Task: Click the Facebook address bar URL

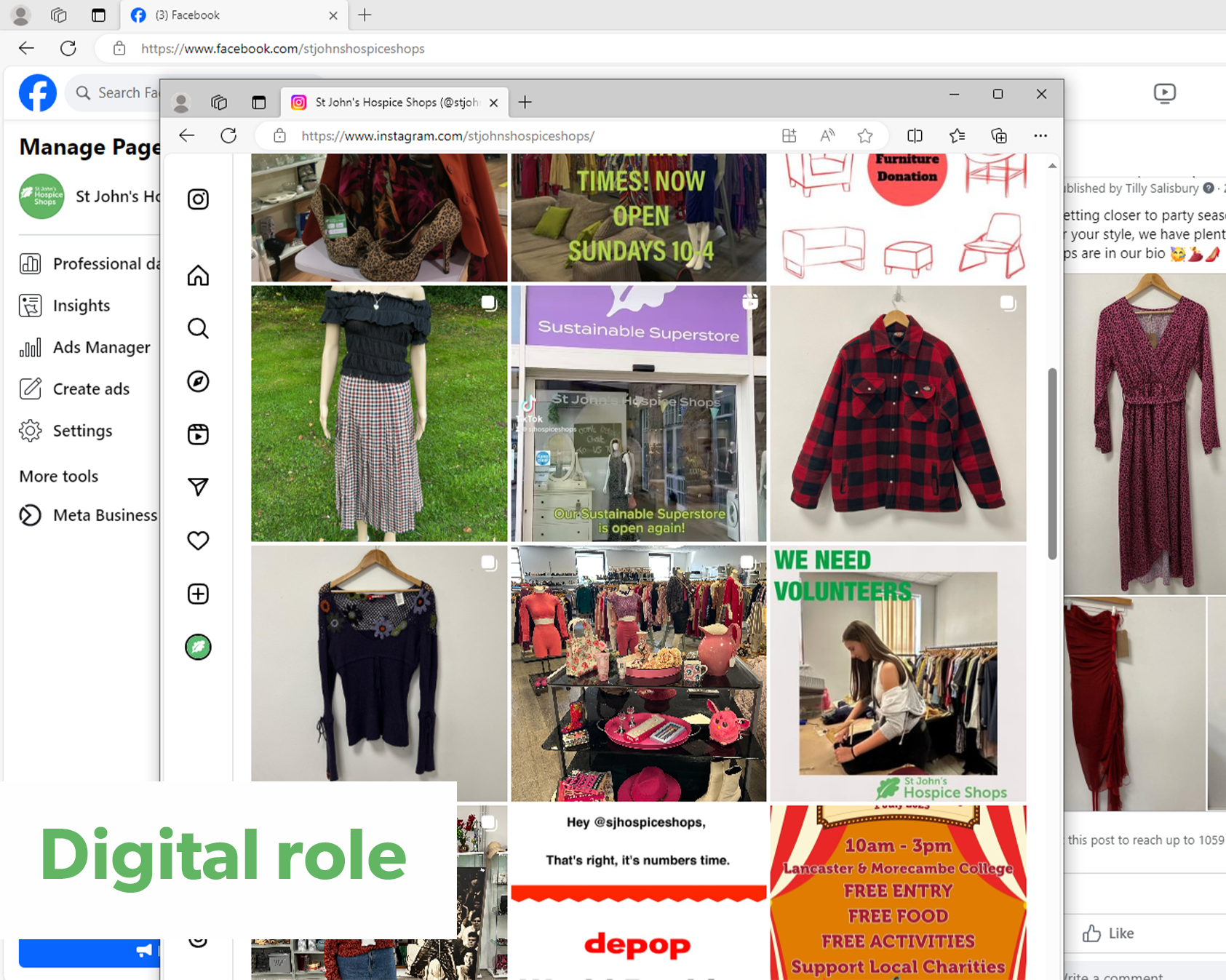Action: (x=283, y=49)
